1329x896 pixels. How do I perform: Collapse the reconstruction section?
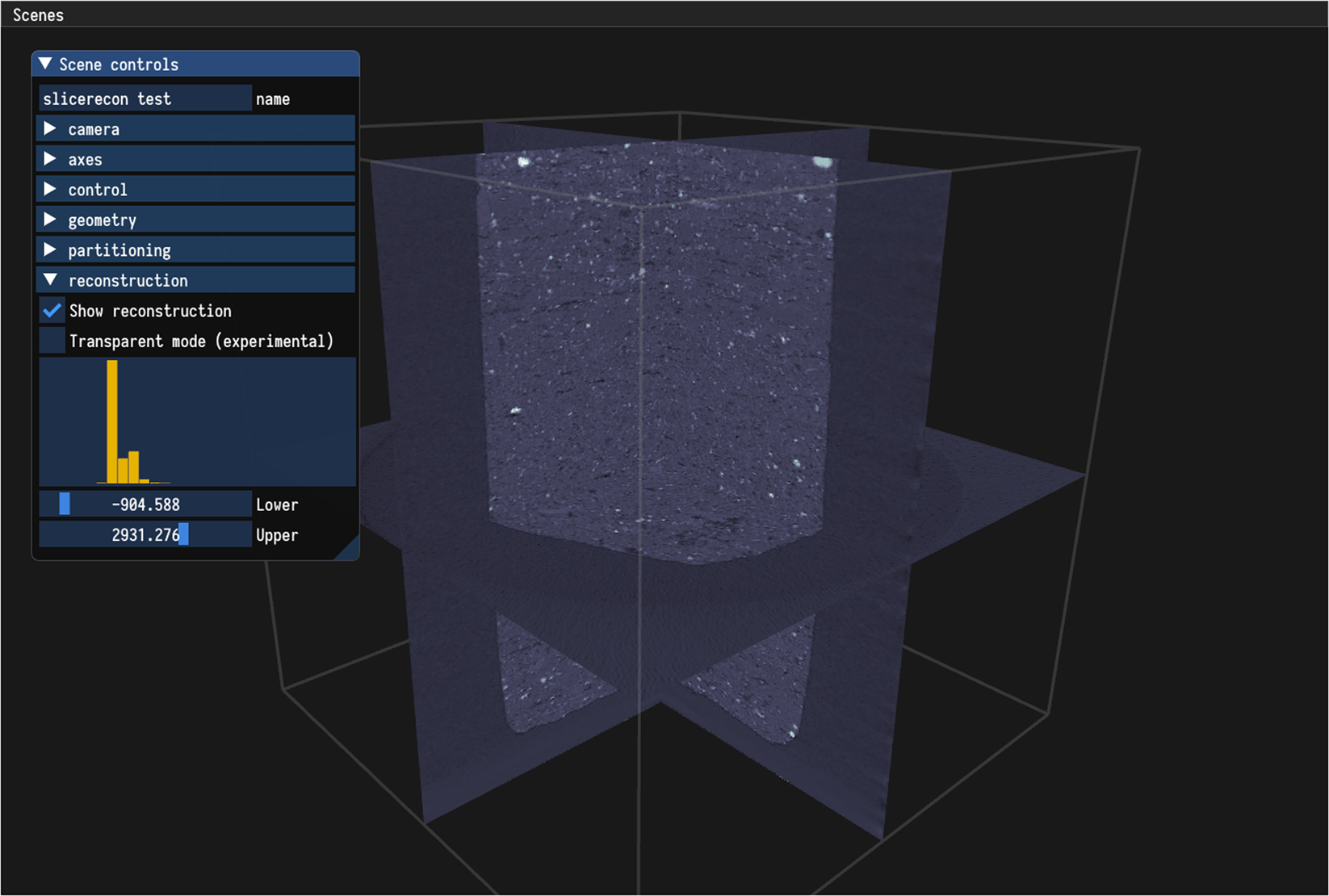click(50, 280)
